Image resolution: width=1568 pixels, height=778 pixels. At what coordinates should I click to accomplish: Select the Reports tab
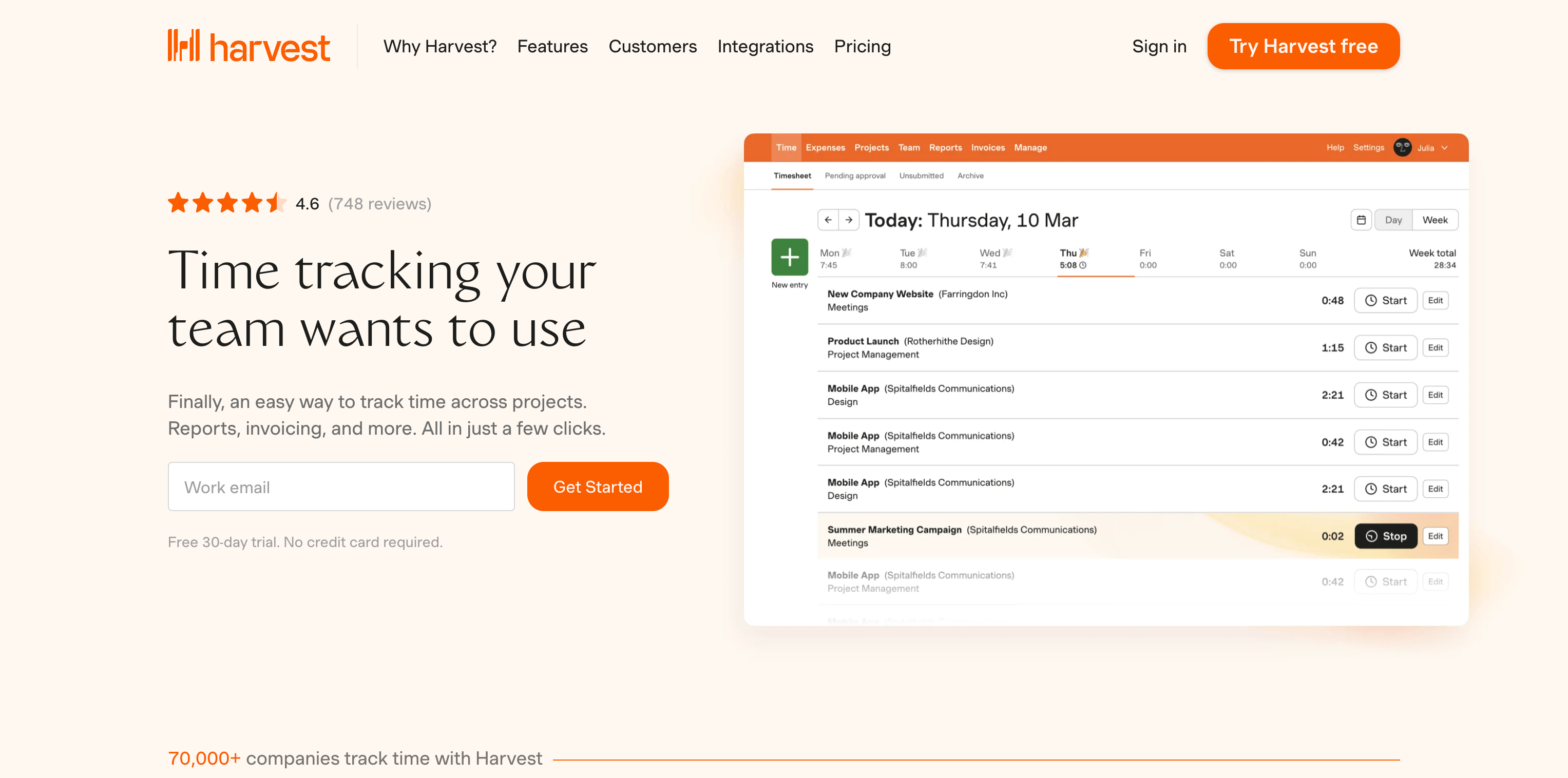coord(945,147)
